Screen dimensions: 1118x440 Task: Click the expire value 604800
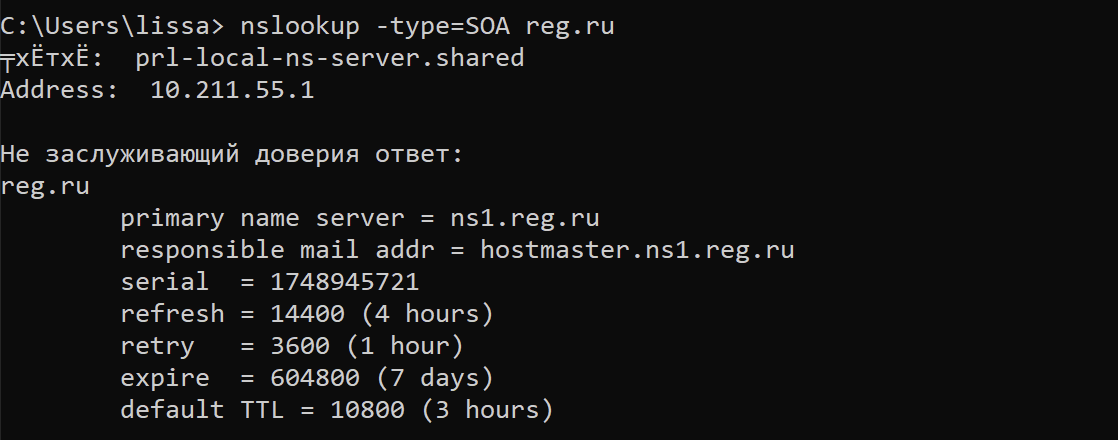(315, 378)
